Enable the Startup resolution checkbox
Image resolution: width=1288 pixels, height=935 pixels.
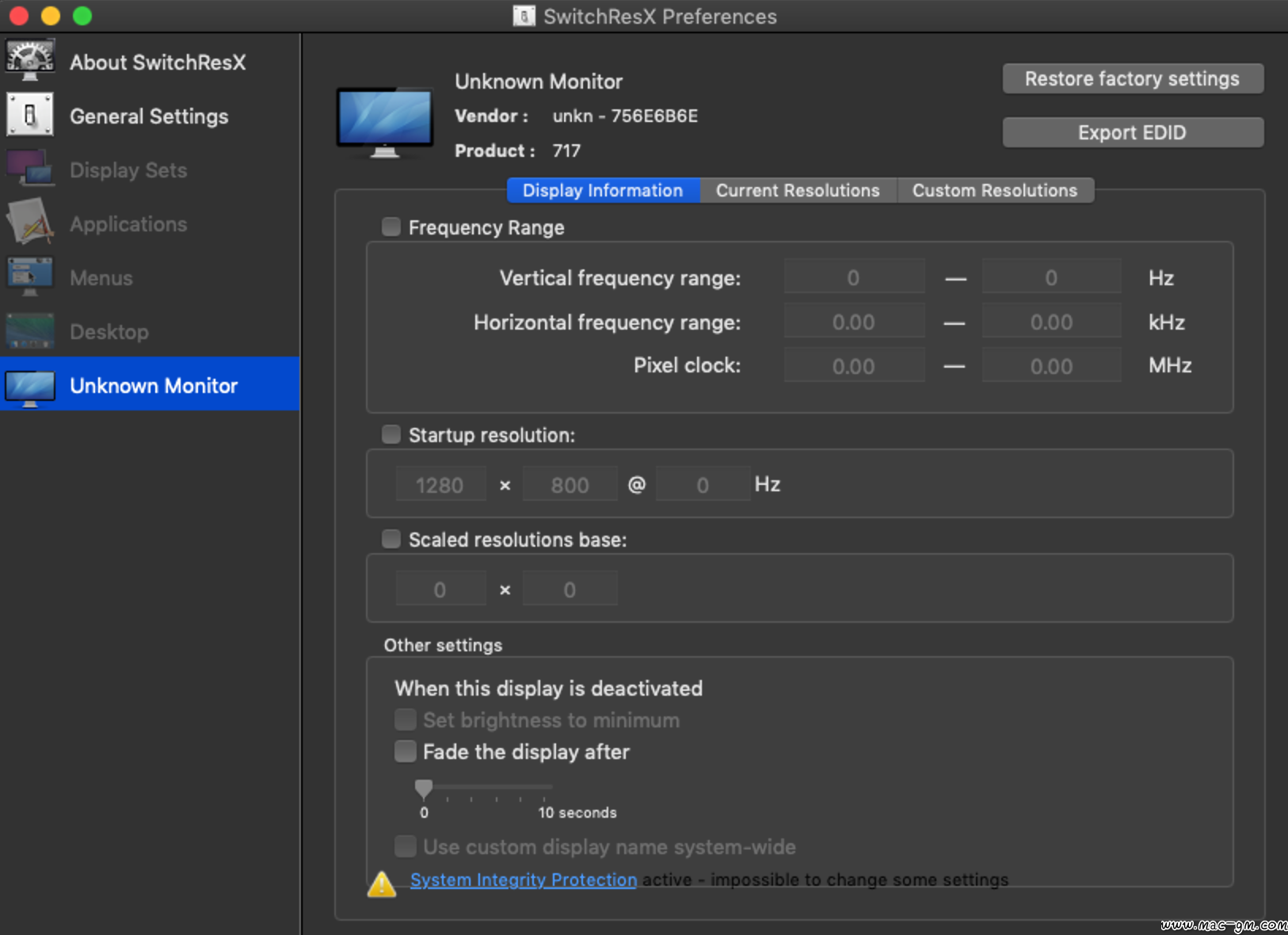[x=391, y=434]
